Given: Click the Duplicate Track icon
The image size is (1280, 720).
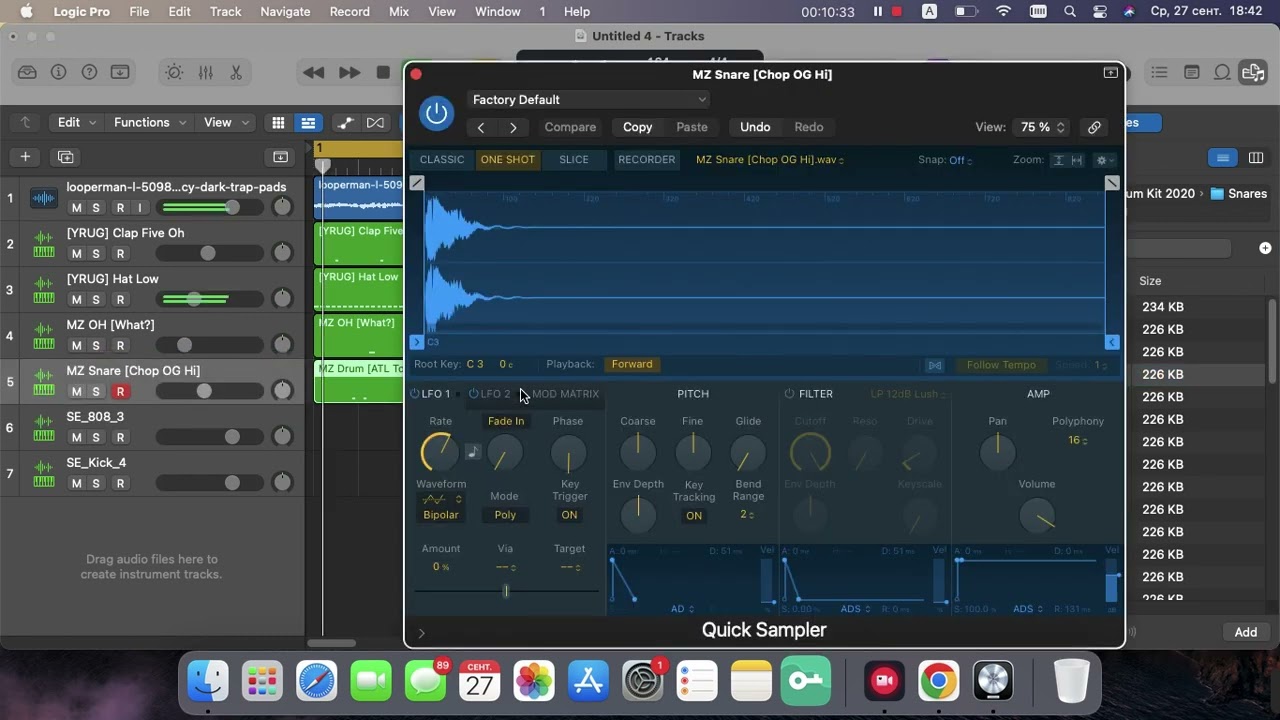Looking at the screenshot, I should (66, 157).
